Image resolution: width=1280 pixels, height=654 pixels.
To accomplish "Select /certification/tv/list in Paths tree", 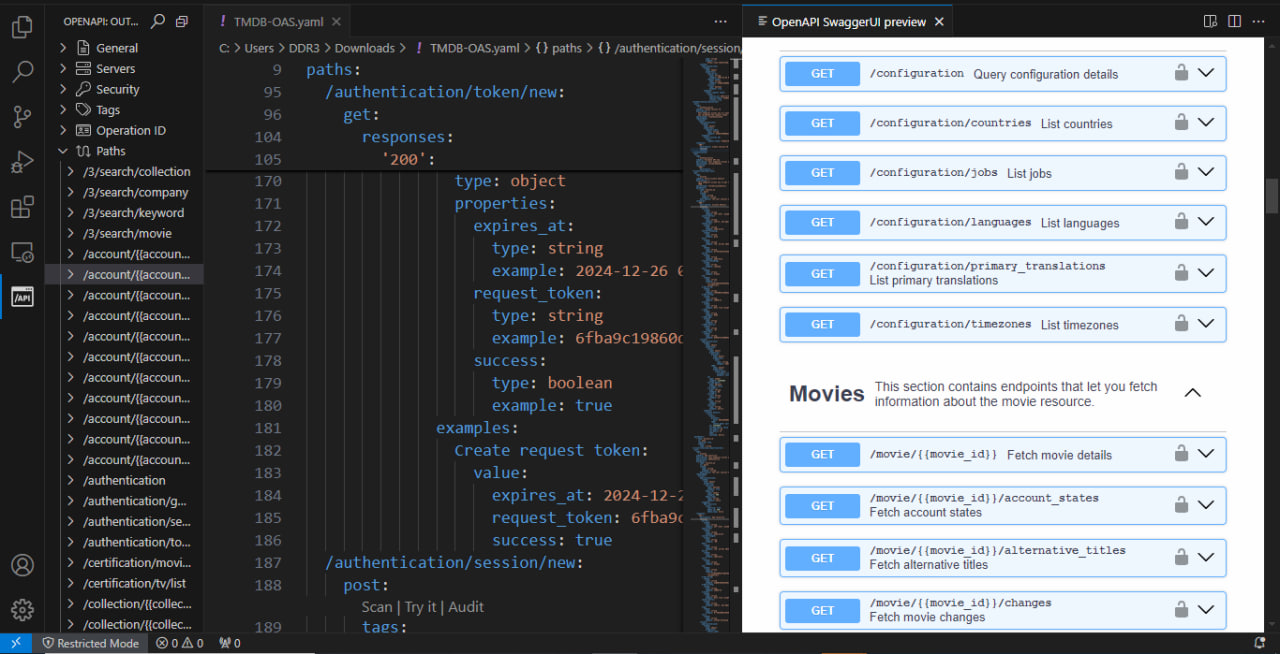I will point(134,583).
